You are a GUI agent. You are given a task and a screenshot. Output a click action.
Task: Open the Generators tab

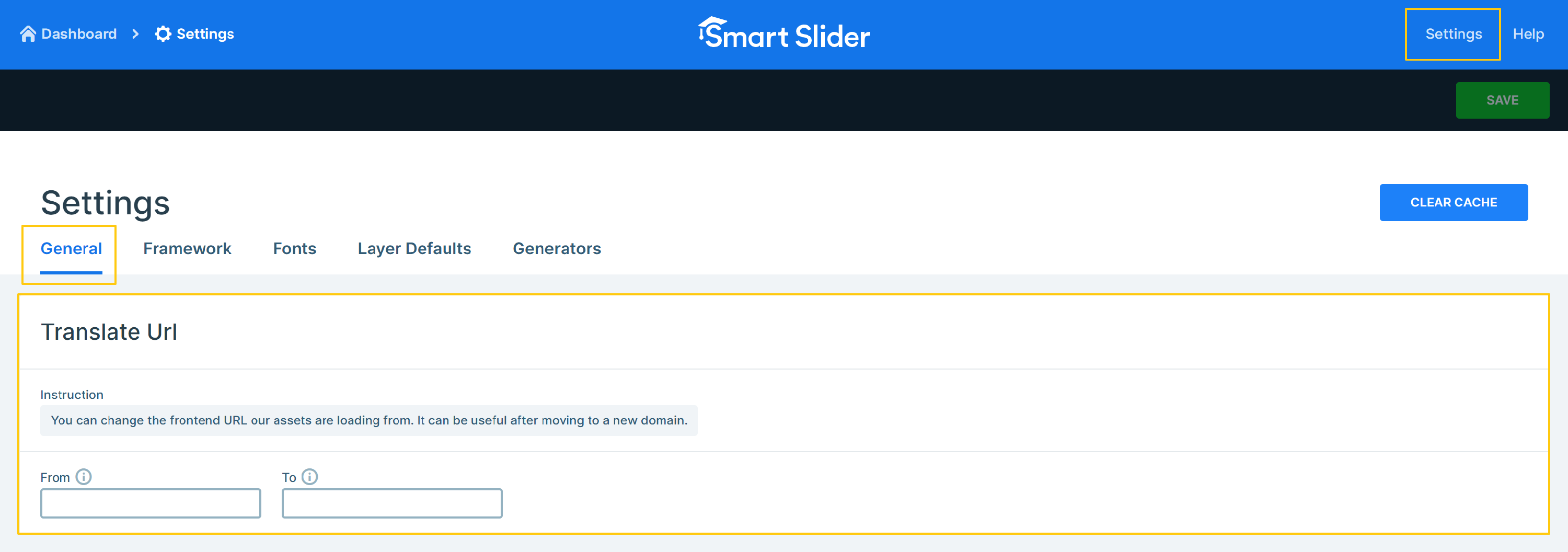[x=557, y=249]
